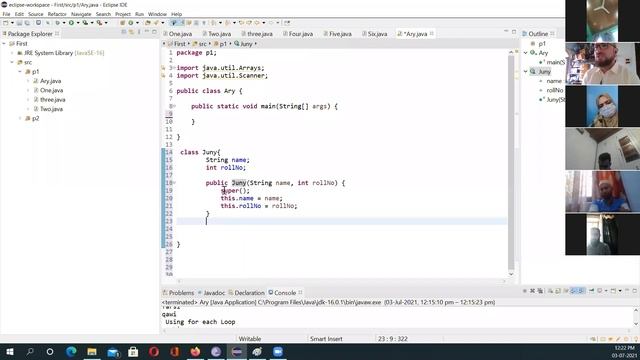Screen dimensions: 640x360
Task: Click the Terminate icon in Console toolbar
Action: 524,291
